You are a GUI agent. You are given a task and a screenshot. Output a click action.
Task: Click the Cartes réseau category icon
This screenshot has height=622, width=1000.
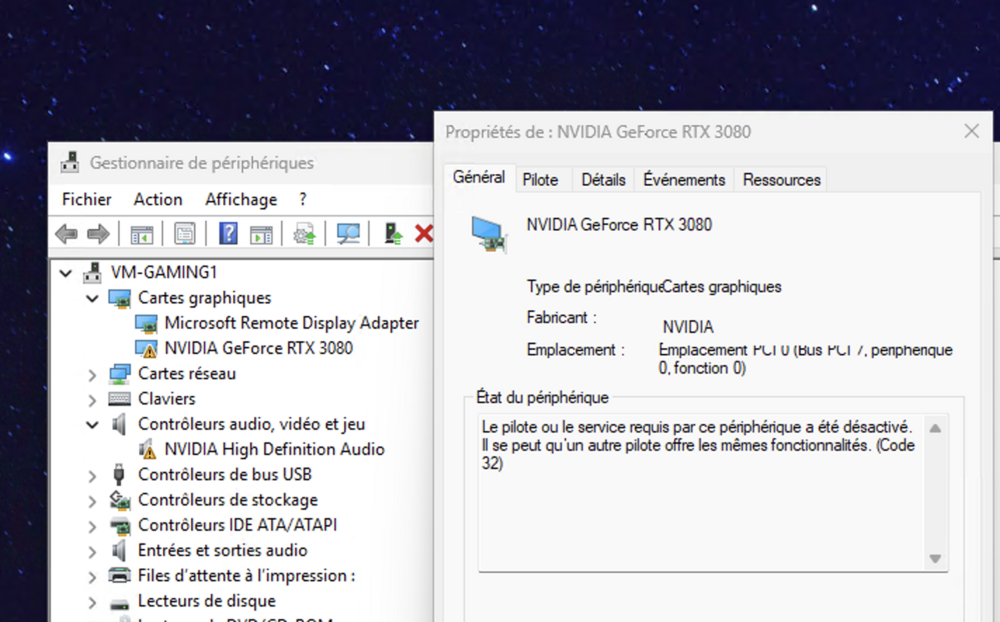[119, 374]
